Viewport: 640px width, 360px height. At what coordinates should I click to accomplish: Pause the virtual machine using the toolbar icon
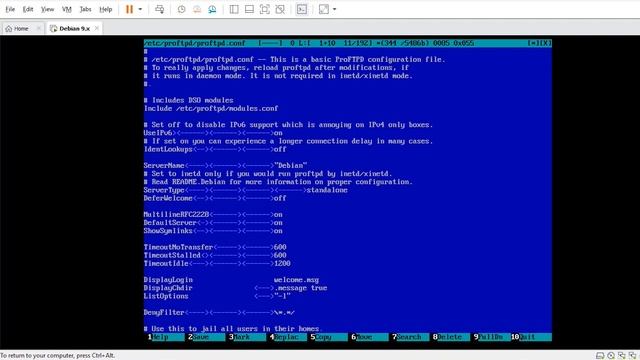[x=129, y=9]
